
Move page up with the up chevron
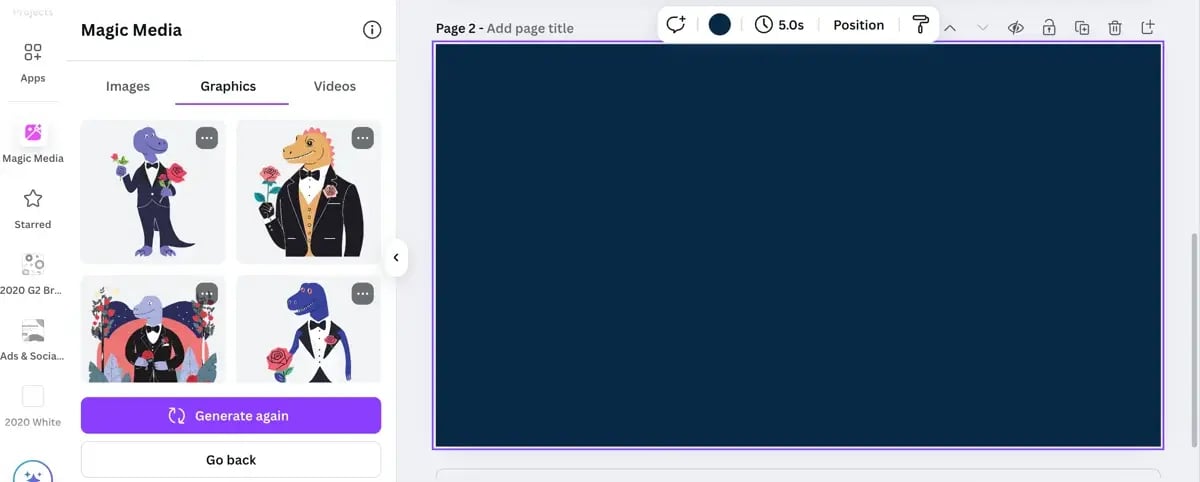pyautogui.click(x=950, y=28)
